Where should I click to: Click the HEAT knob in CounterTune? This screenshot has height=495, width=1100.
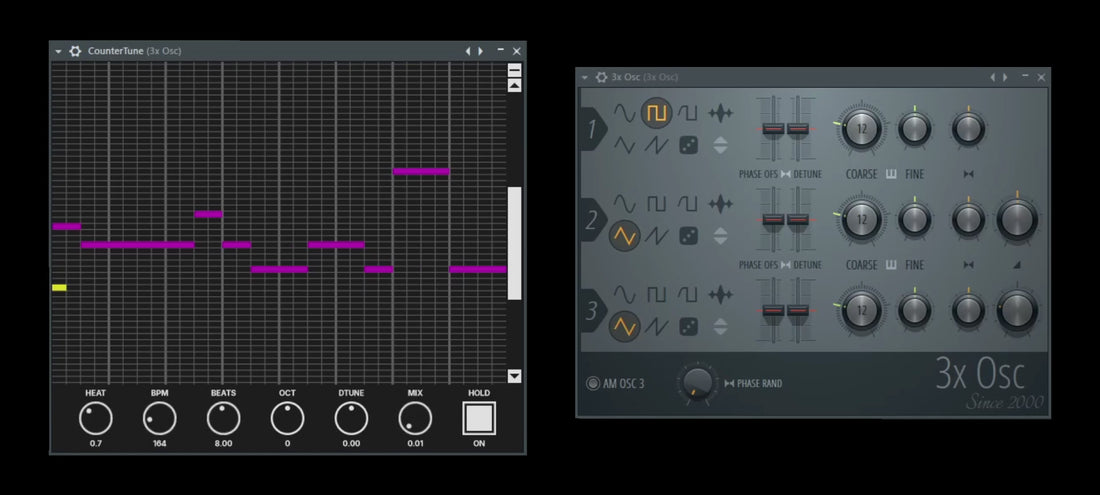[x=95, y=419]
